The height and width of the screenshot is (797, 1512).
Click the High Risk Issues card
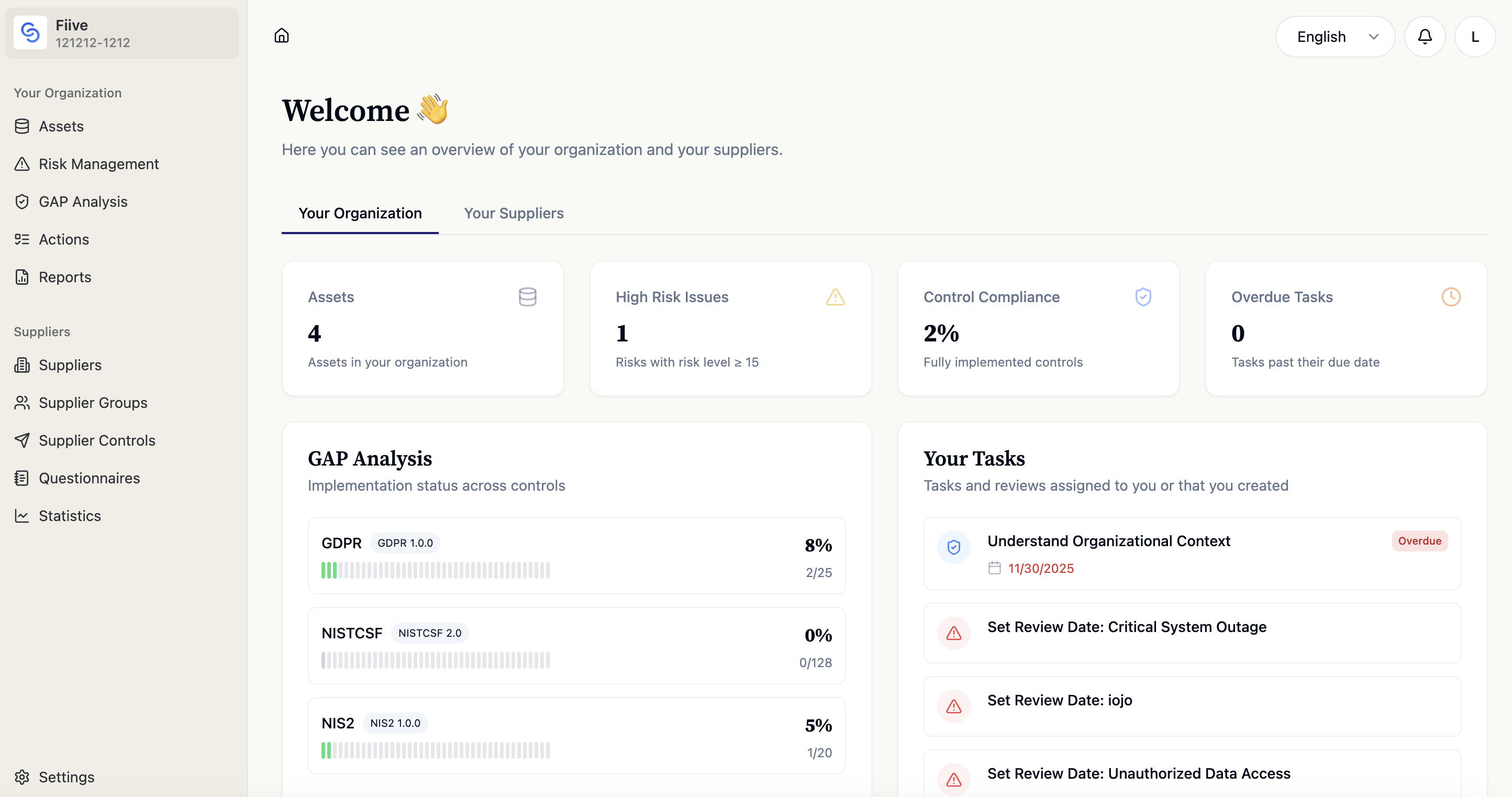pos(730,329)
